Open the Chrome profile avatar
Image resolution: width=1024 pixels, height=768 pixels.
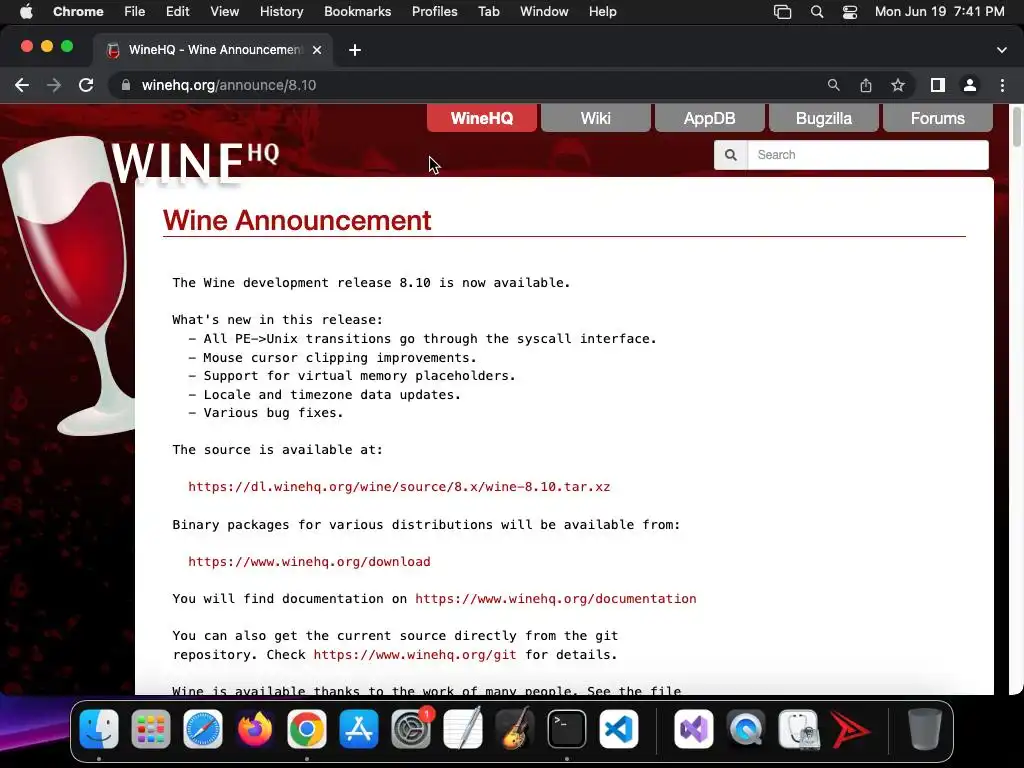coord(970,85)
